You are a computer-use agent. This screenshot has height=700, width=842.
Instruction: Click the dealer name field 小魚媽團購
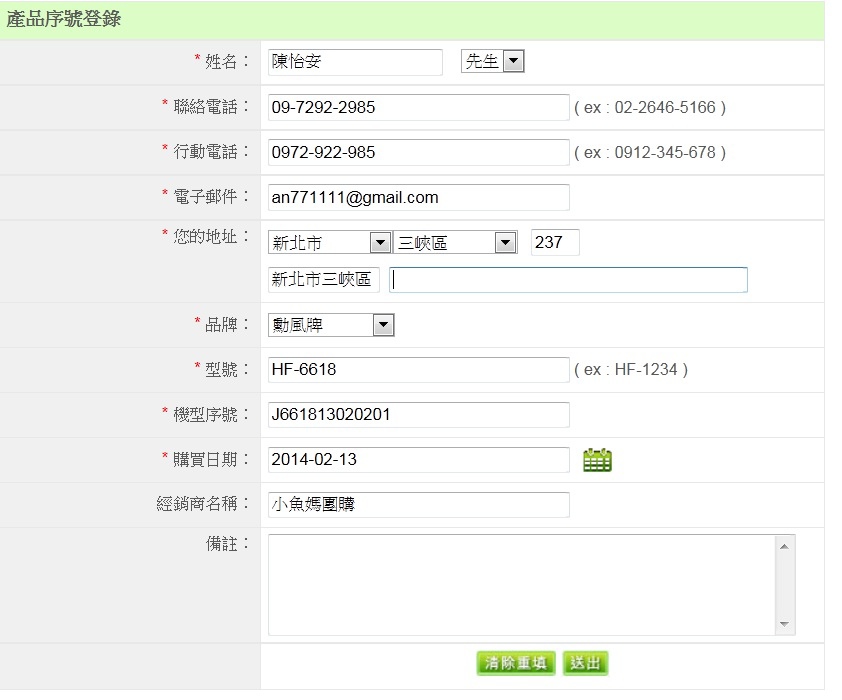pos(418,505)
